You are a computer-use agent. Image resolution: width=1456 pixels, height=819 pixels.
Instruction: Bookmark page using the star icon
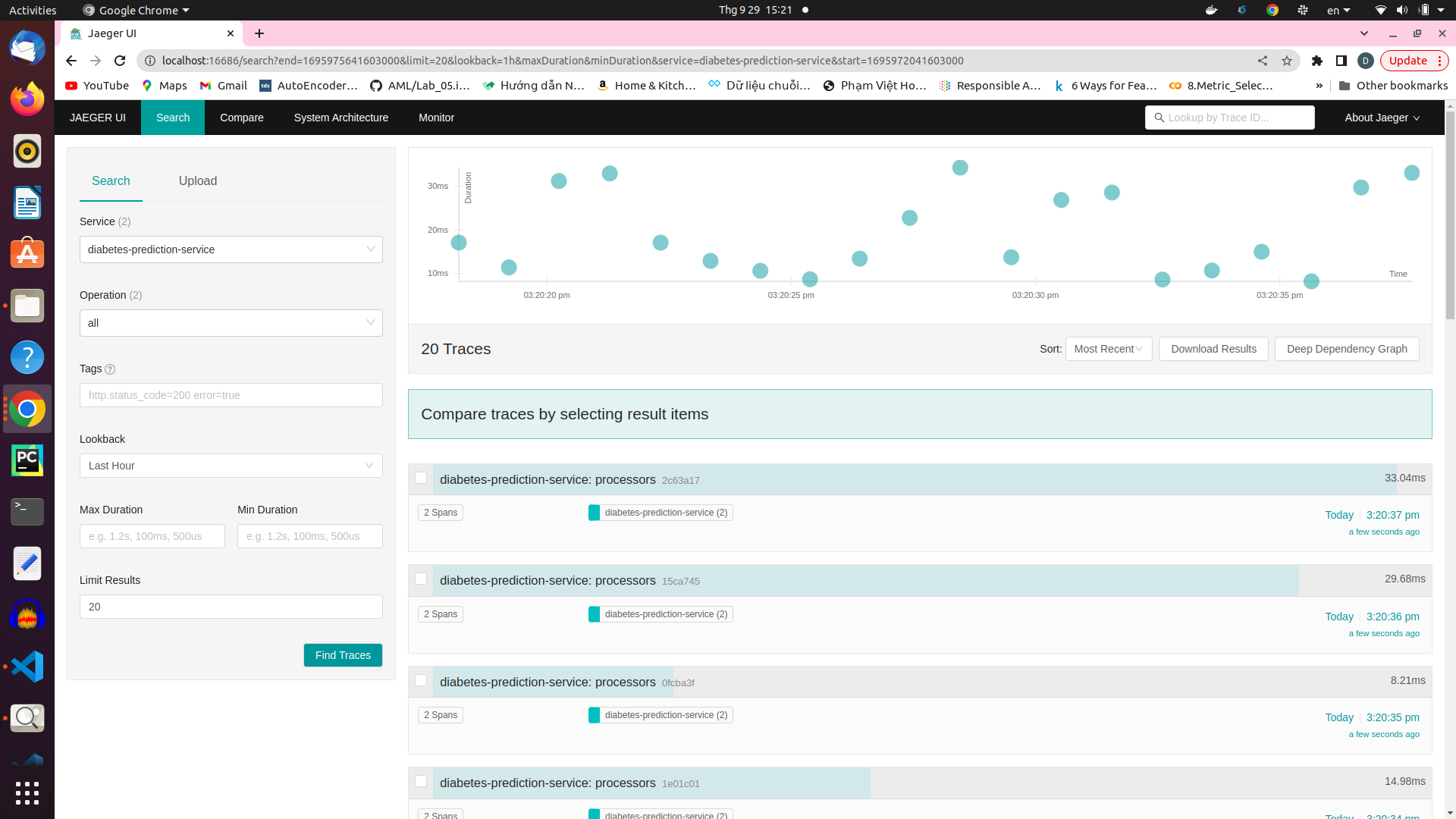pos(1287,61)
